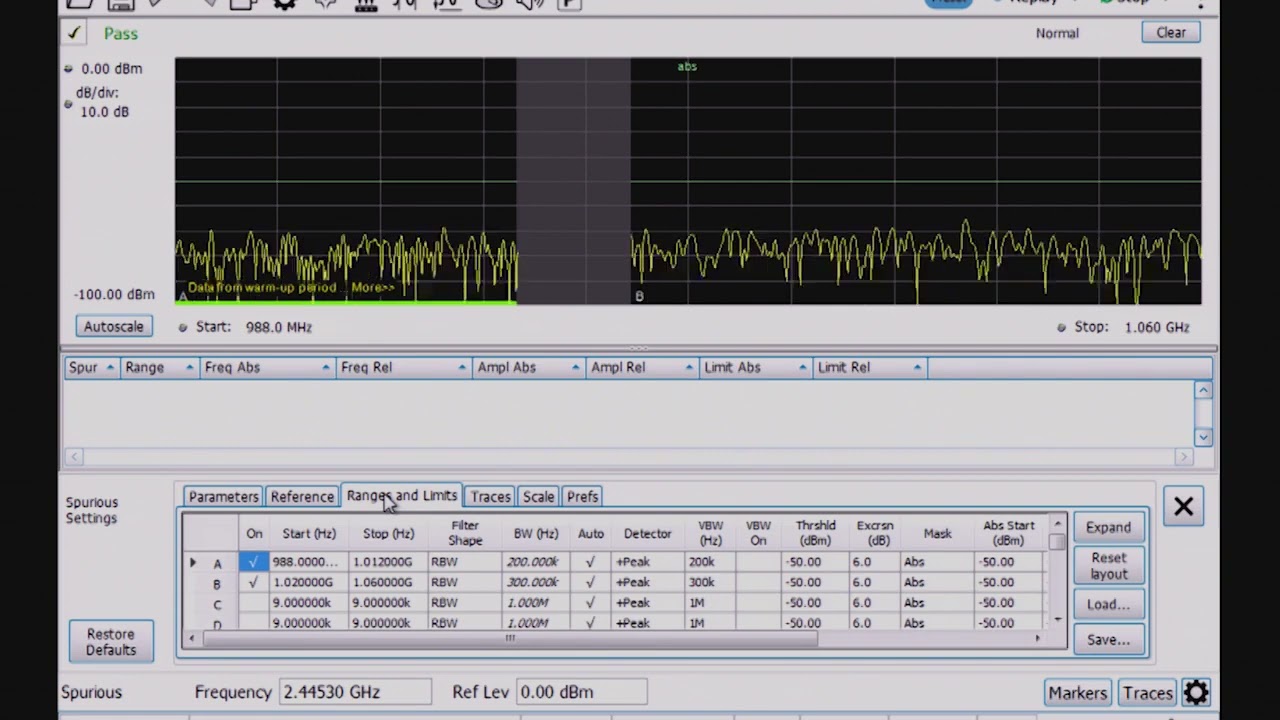Select the RBW filter shape cell of range C
The width and height of the screenshot is (1280, 720).
click(463, 603)
